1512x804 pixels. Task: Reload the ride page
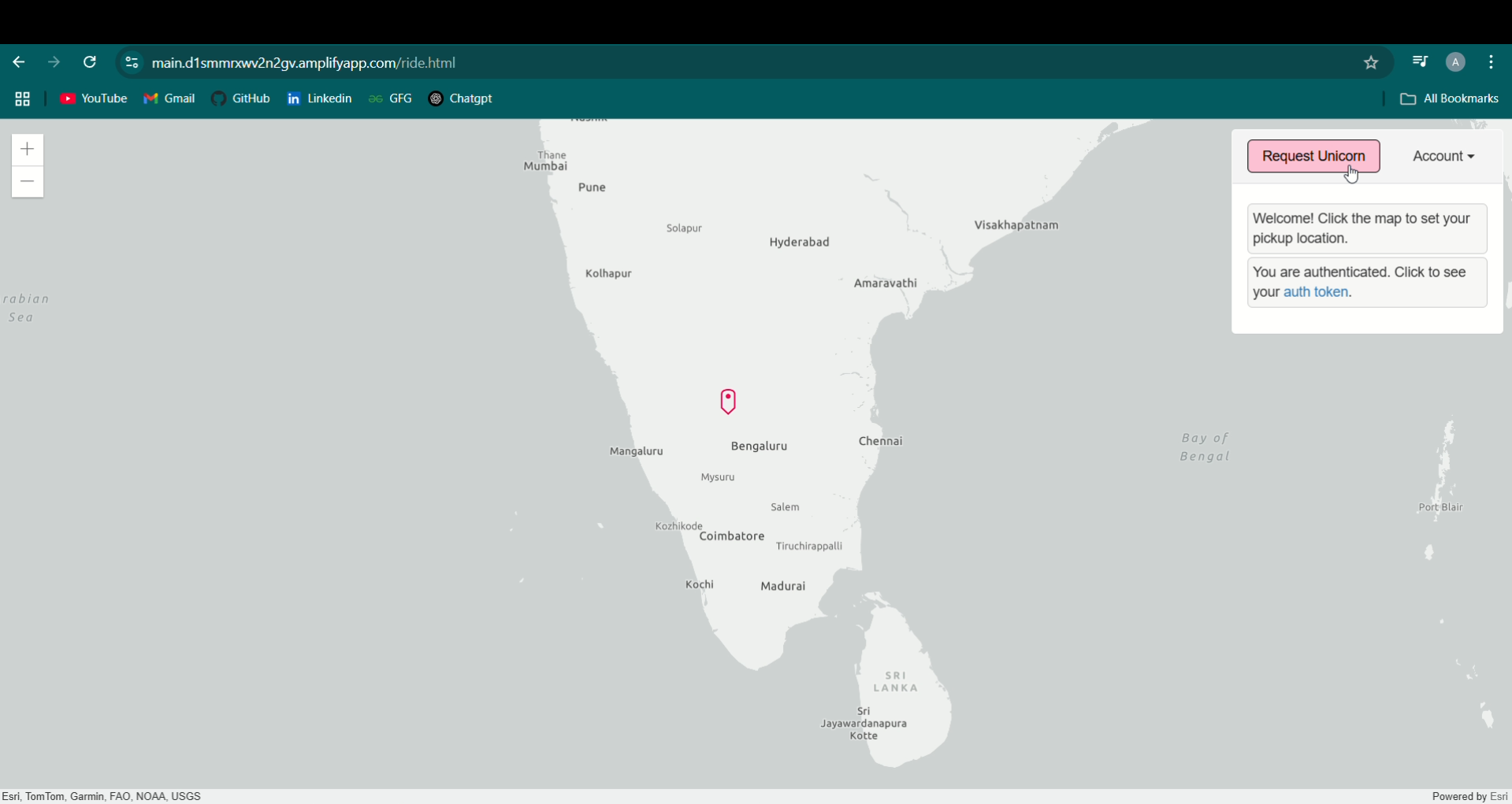(90, 62)
